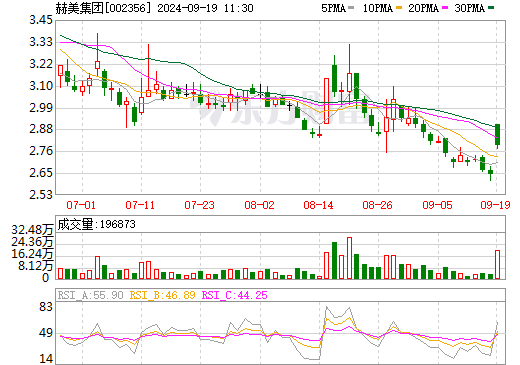The width and height of the screenshot is (520, 365).
Task: Click the 30PMA legend label
Action: pyautogui.click(x=470, y=8)
